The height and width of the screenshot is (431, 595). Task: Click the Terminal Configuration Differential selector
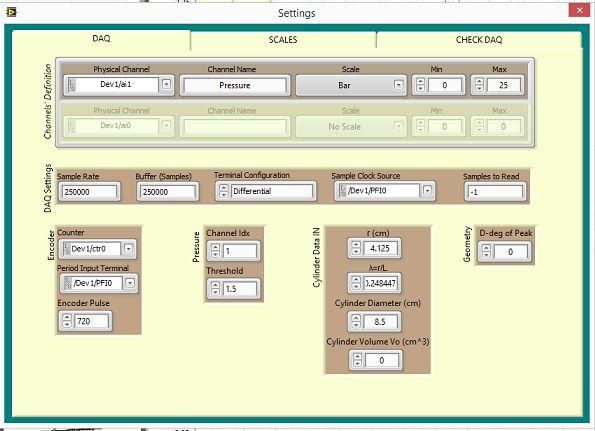click(272, 191)
